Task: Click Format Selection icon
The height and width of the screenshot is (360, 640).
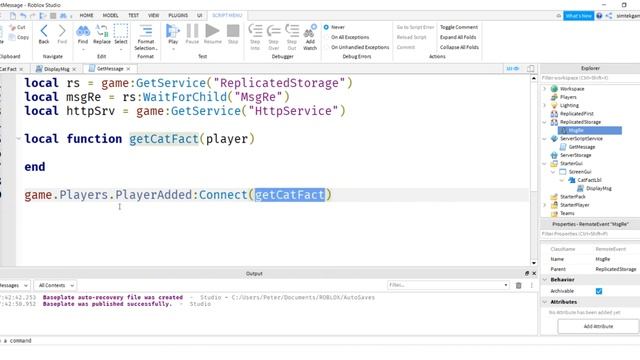Action: pyautogui.click(x=146, y=31)
